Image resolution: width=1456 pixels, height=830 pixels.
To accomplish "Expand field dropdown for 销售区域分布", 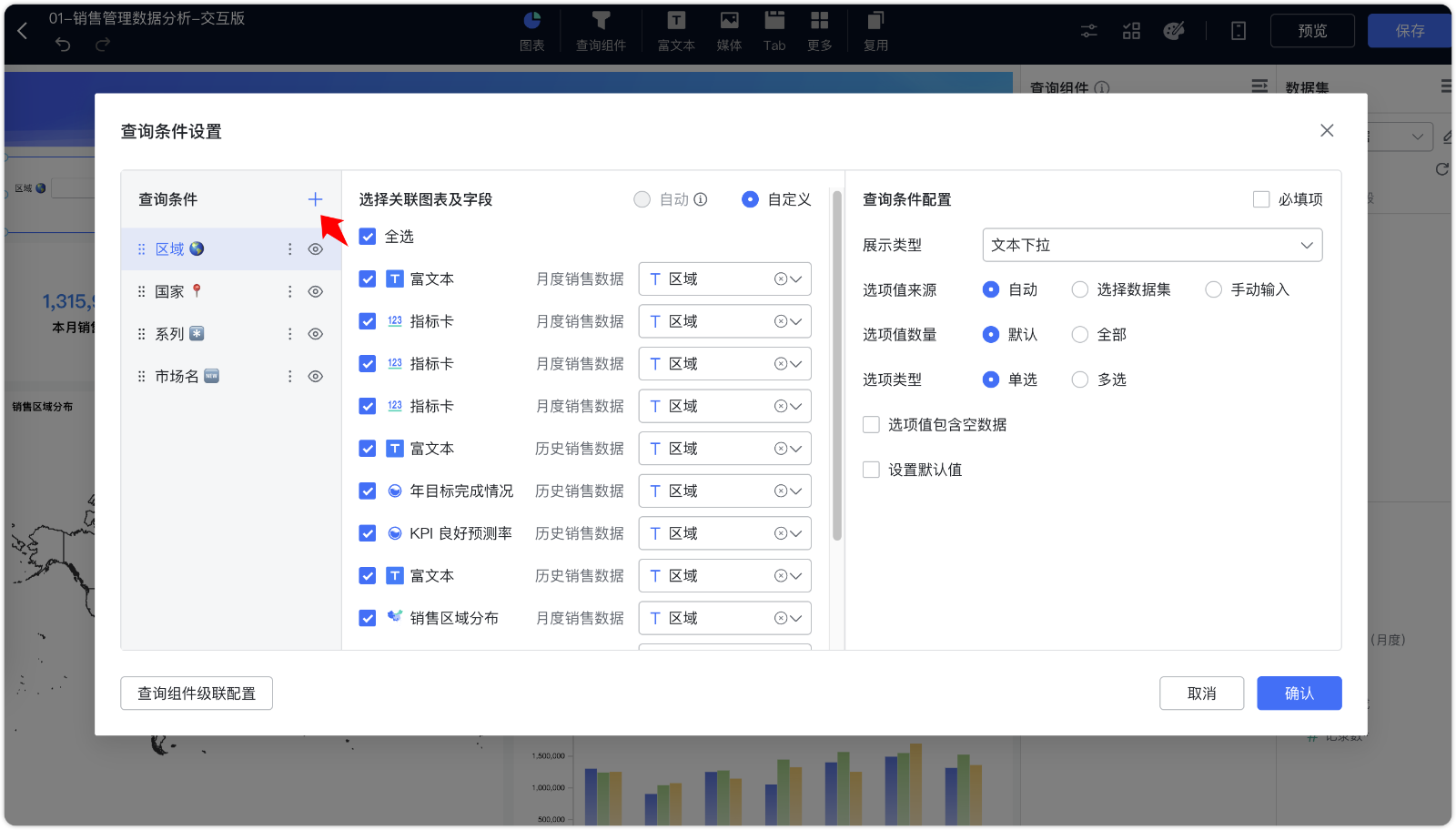I will [x=796, y=619].
